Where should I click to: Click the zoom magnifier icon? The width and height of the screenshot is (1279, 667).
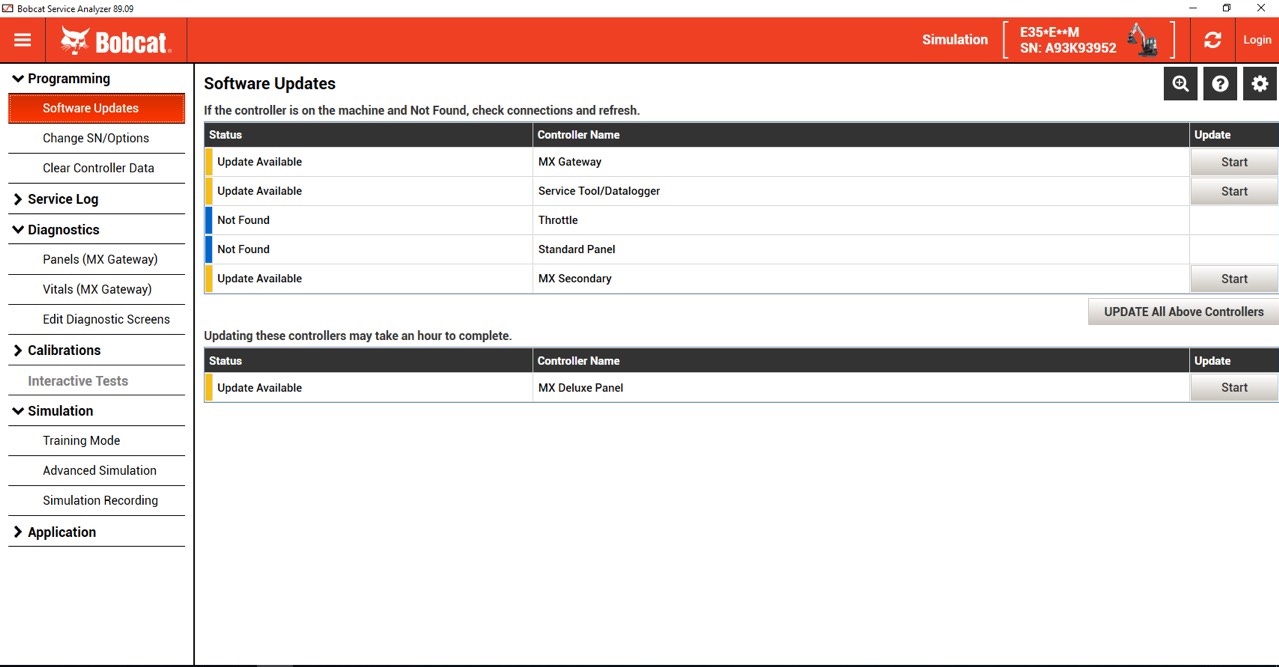1181,84
